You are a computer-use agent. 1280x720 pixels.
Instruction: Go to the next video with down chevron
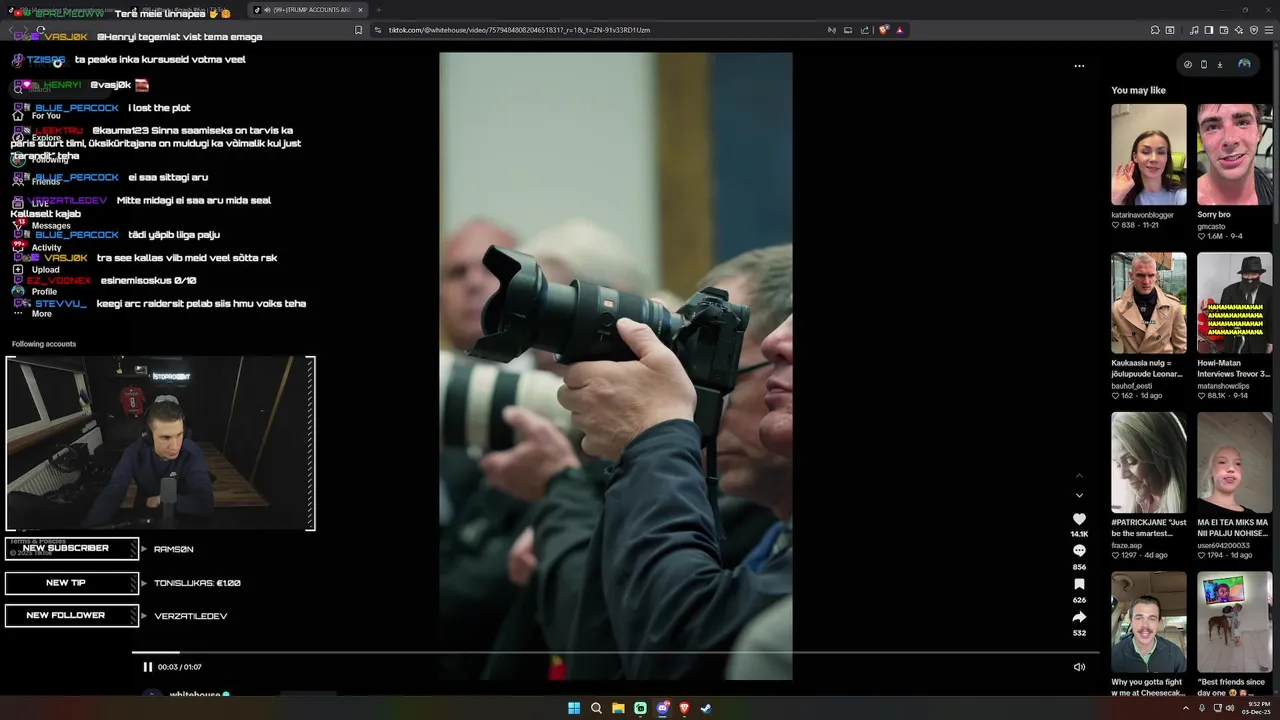pyautogui.click(x=1079, y=495)
